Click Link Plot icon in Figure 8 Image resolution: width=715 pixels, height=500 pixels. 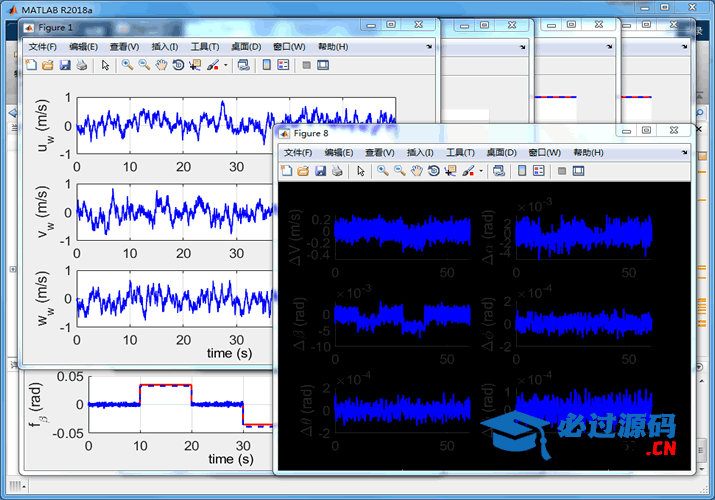(x=499, y=171)
